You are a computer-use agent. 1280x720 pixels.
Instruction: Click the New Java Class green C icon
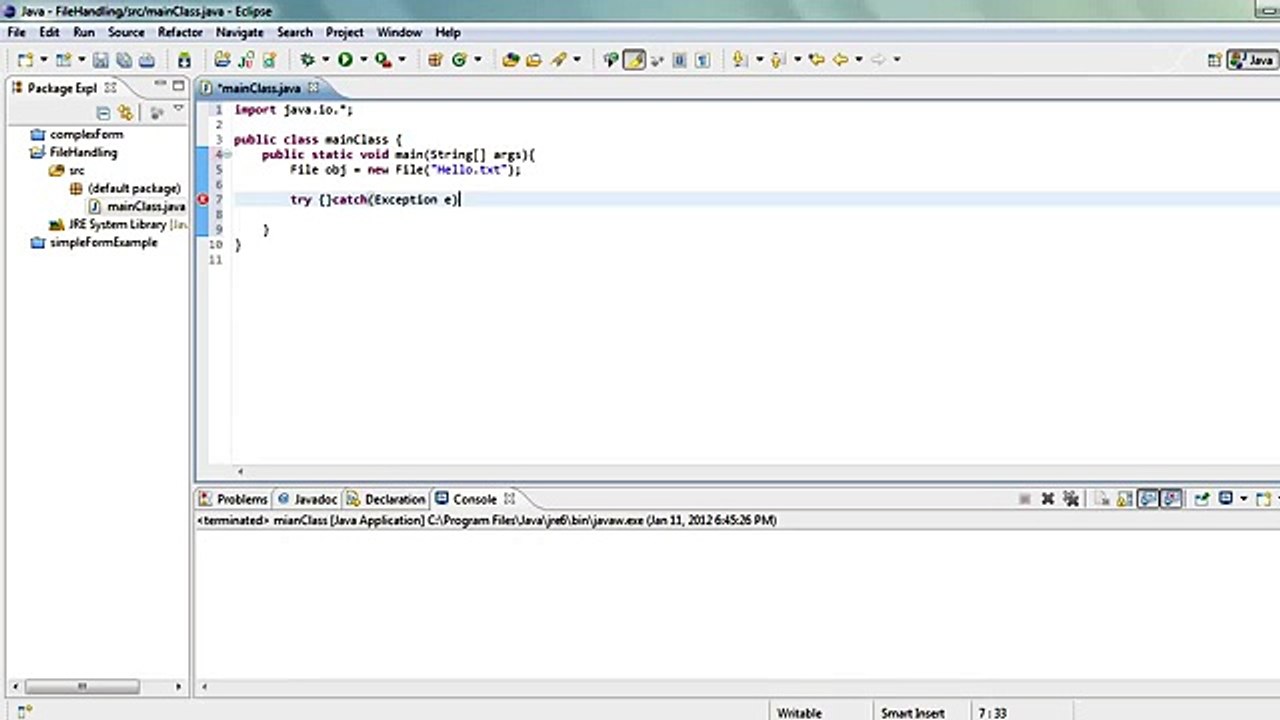(x=458, y=60)
